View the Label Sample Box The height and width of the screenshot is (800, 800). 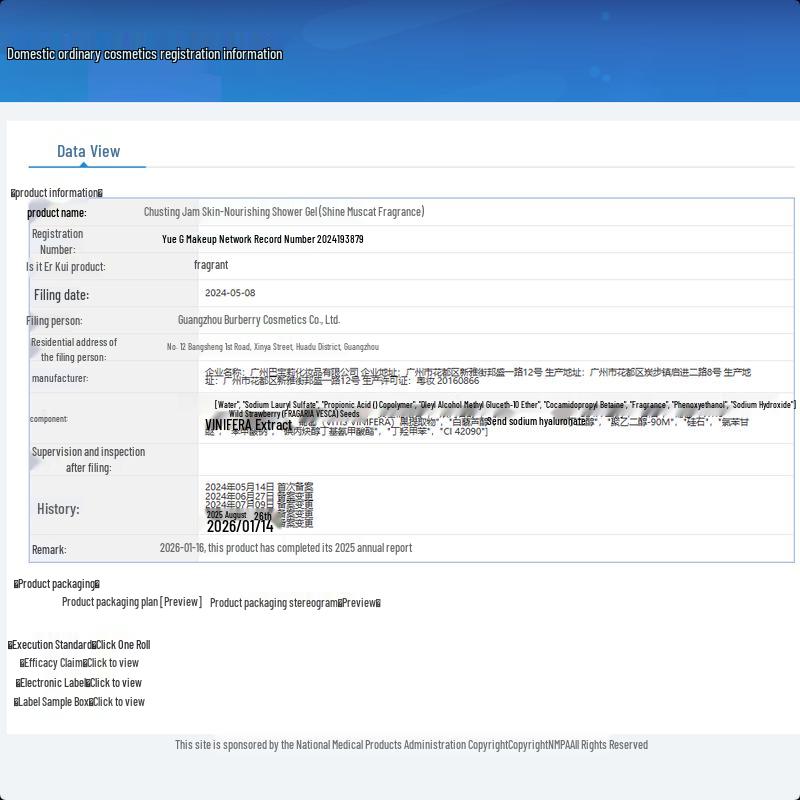point(117,702)
